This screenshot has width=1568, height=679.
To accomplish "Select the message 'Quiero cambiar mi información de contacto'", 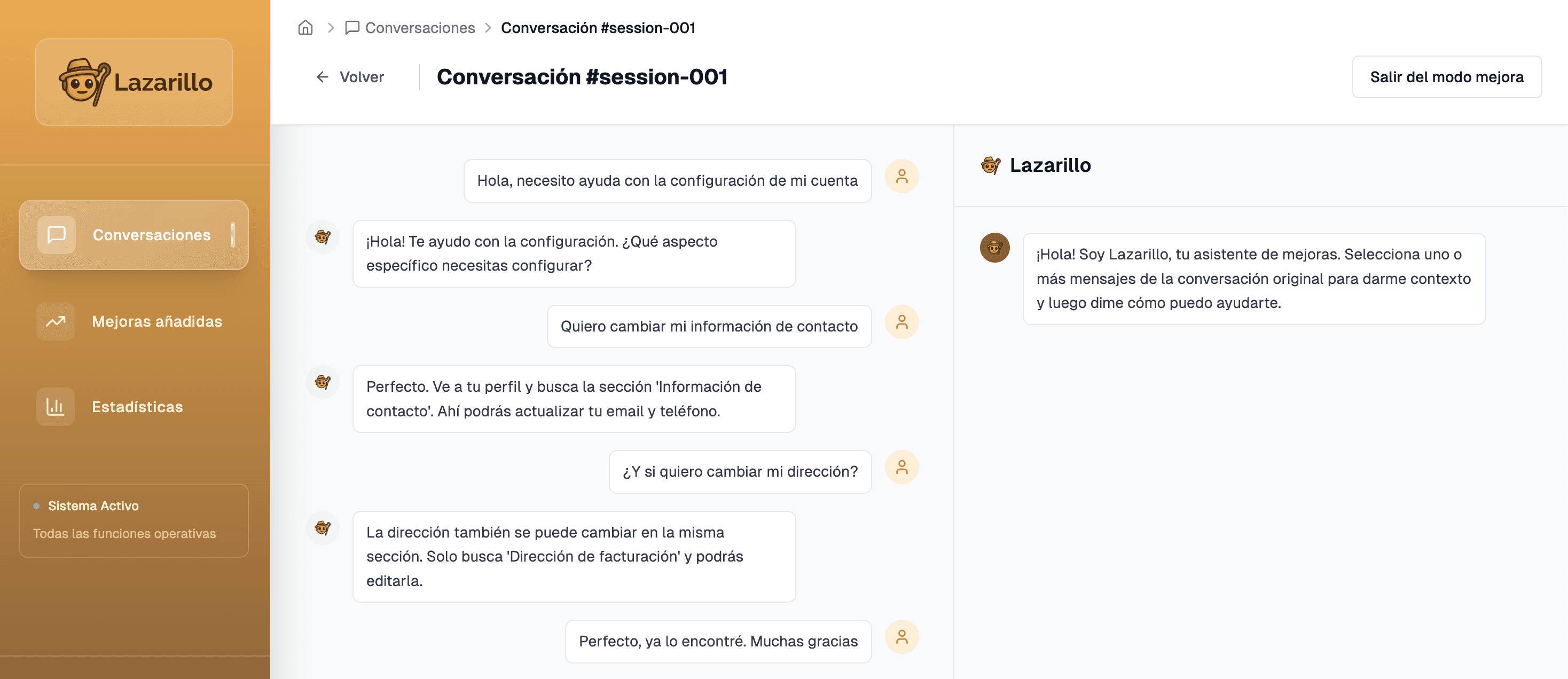I will click(x=709, y=326).
